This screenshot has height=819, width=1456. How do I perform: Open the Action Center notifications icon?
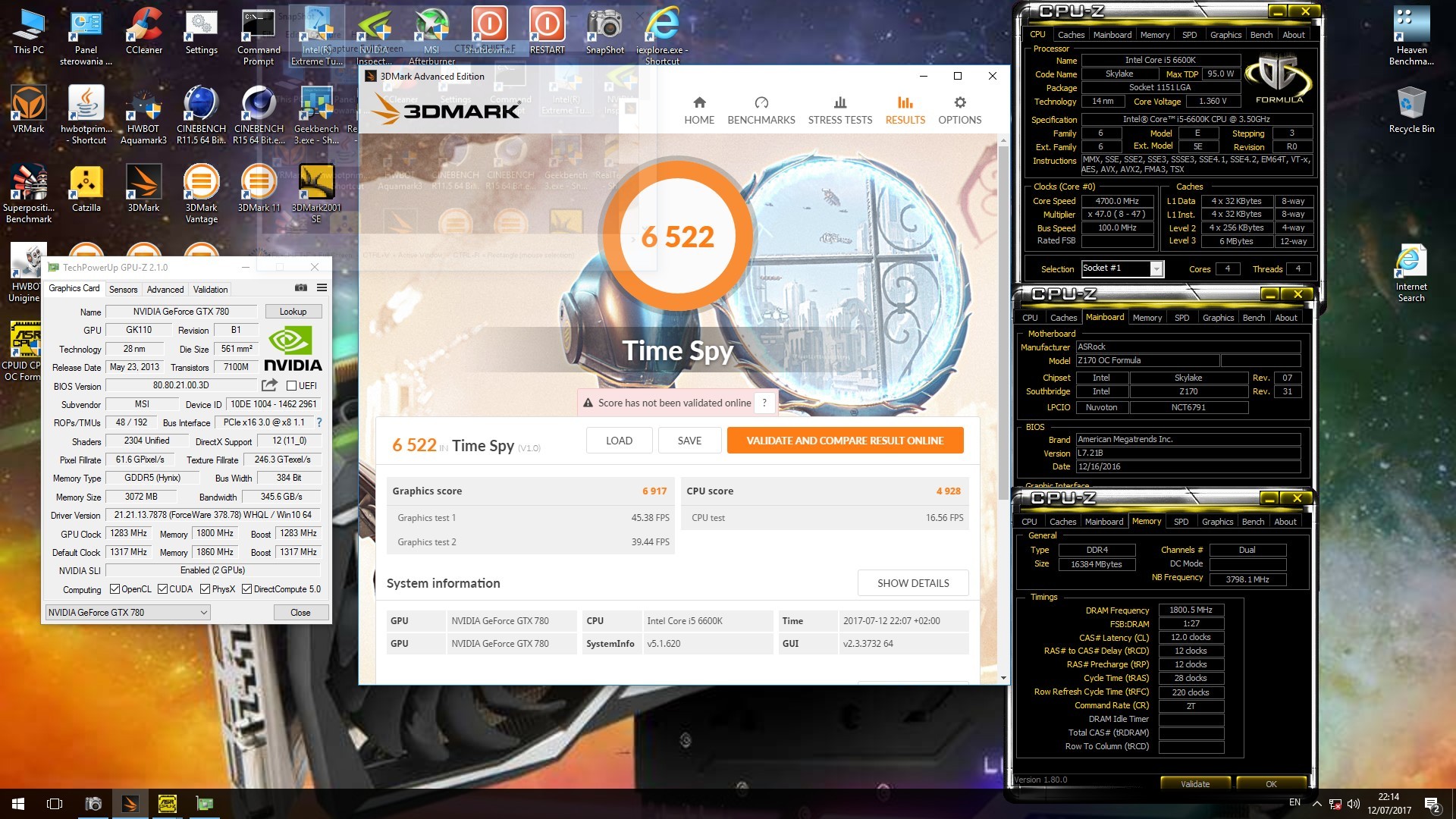click(x=1432, y=804)
